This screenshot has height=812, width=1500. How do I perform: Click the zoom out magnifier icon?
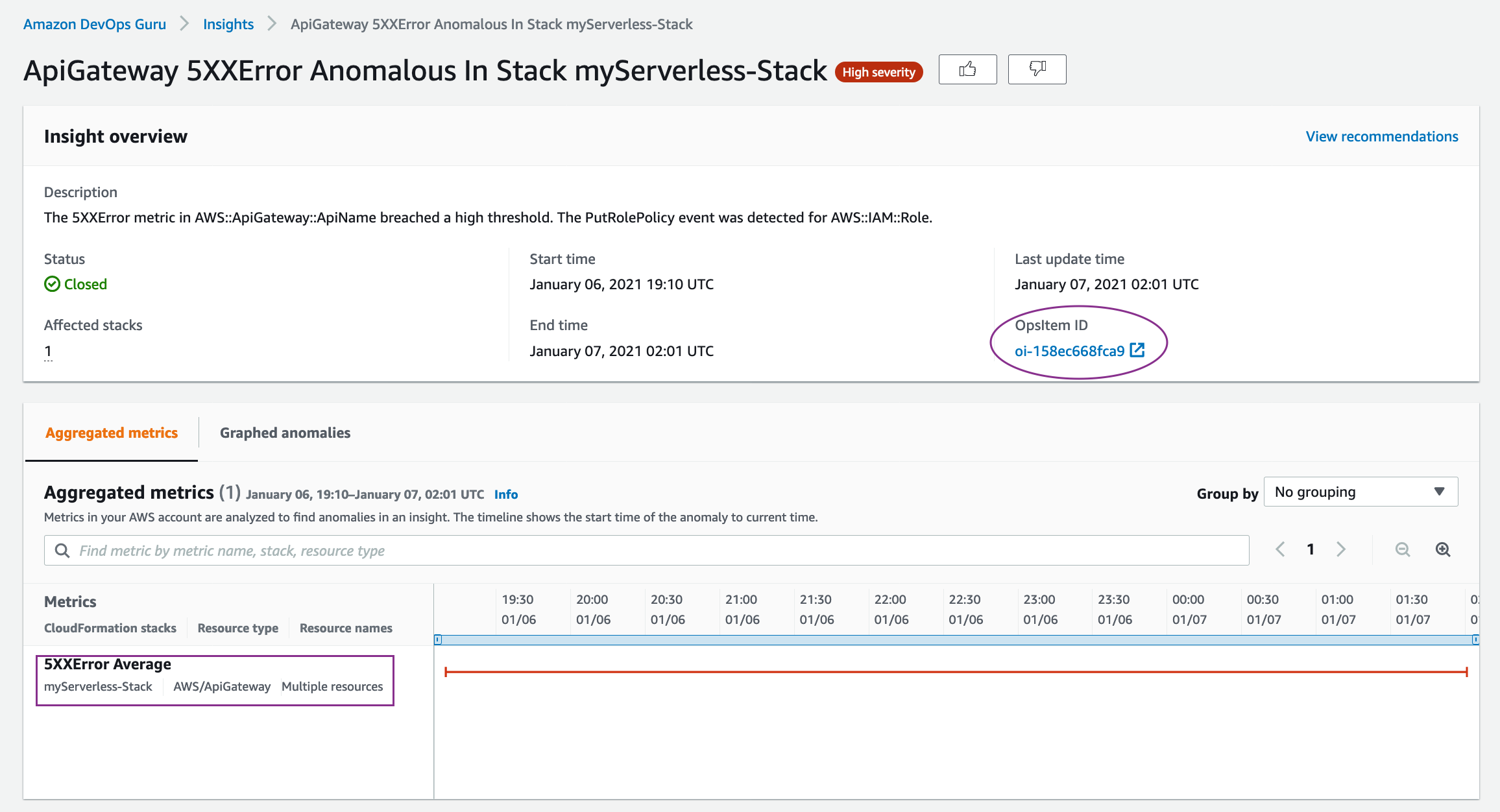[x=1402, y=549]
